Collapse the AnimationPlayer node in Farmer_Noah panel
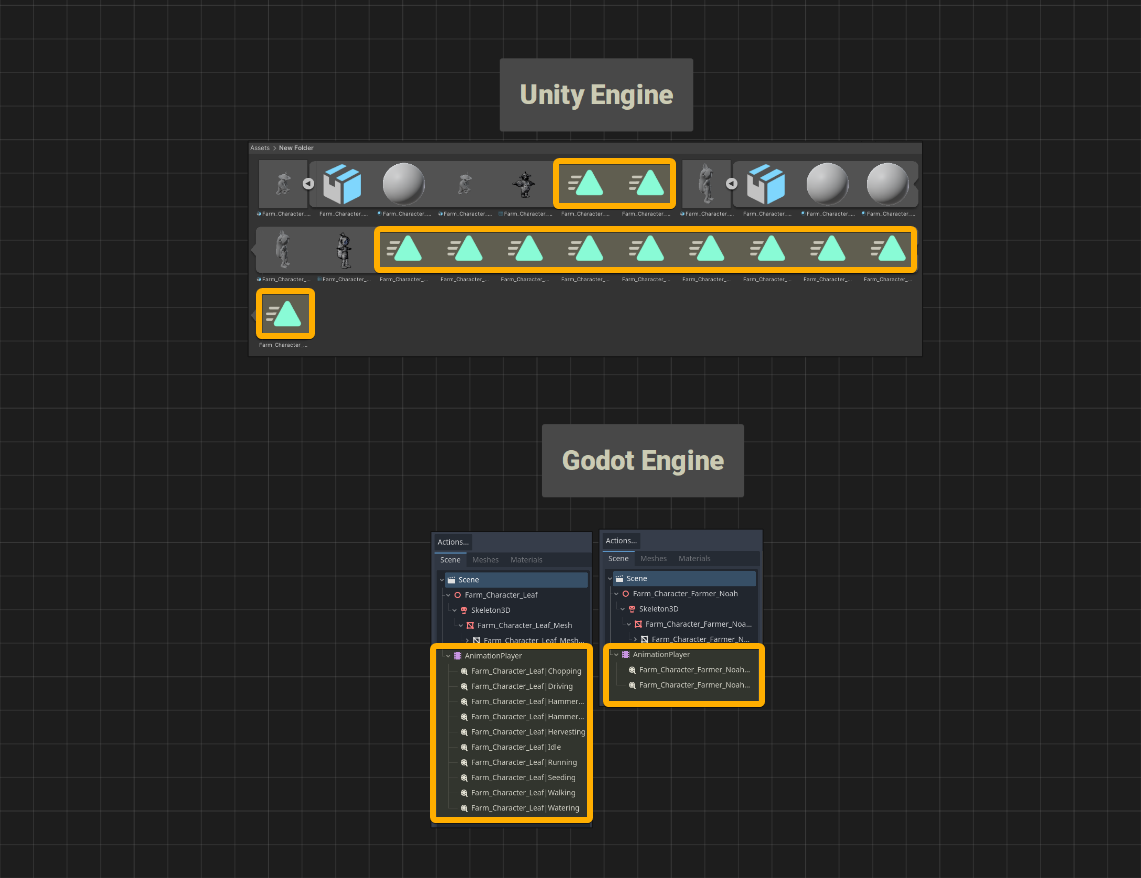The image size is (1141, 878). click(616, 655)
